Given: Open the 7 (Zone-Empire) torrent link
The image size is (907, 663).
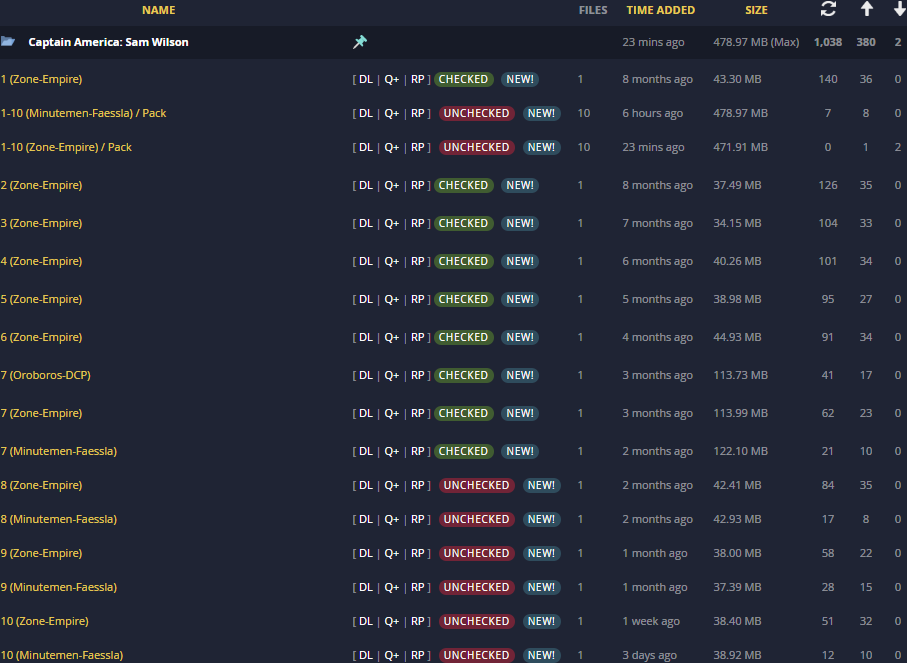Looking at the screenshot, I should point(42,414).
